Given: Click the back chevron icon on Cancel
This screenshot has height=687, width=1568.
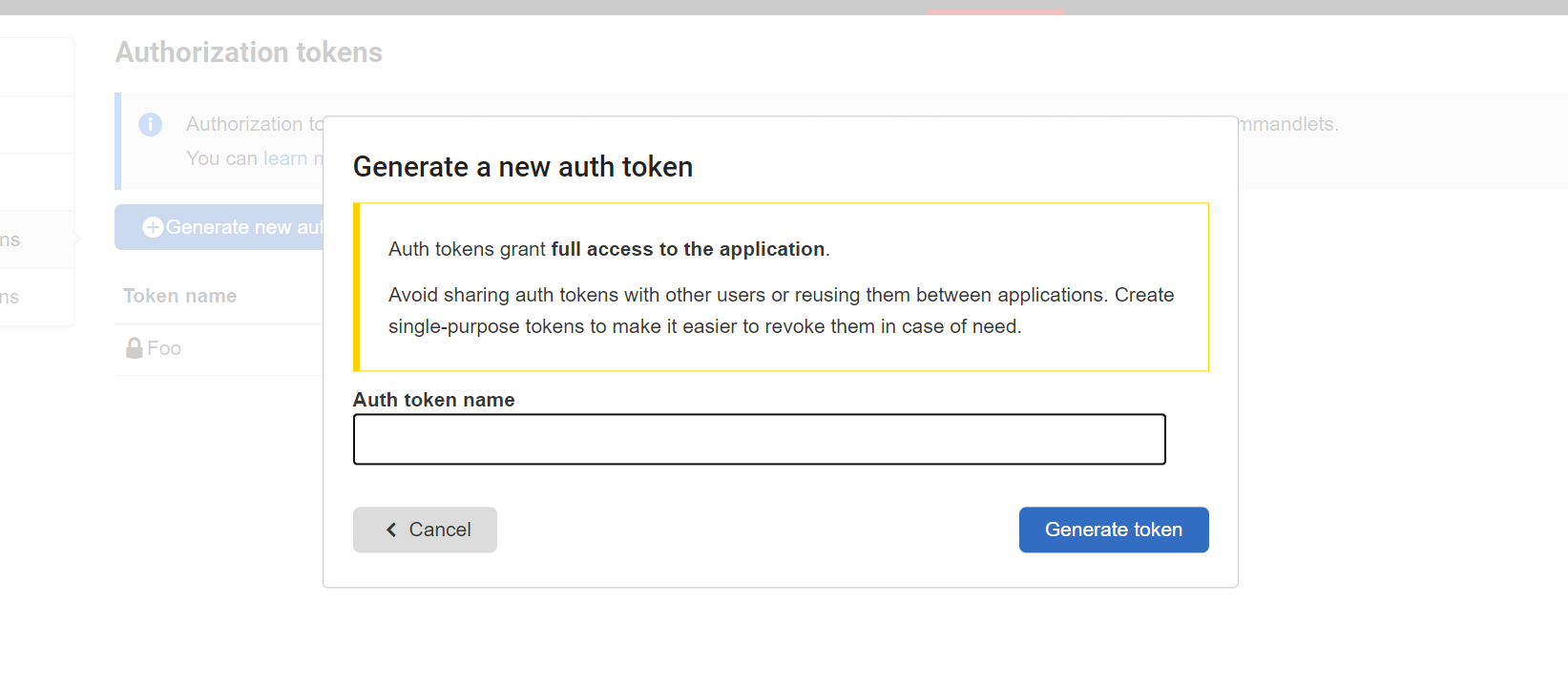Looking at the screenshot, I should [x=391, y=530].
